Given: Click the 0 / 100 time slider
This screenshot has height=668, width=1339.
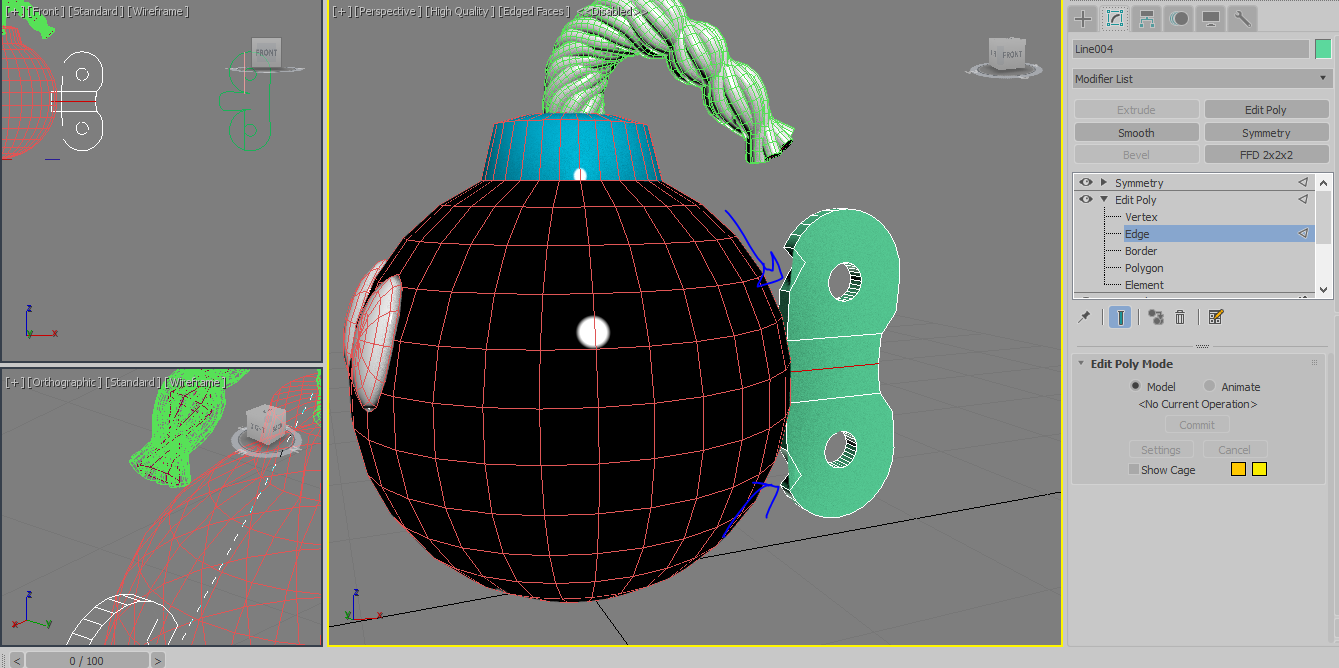Looking at the screenshot, I should click(87, 661).
